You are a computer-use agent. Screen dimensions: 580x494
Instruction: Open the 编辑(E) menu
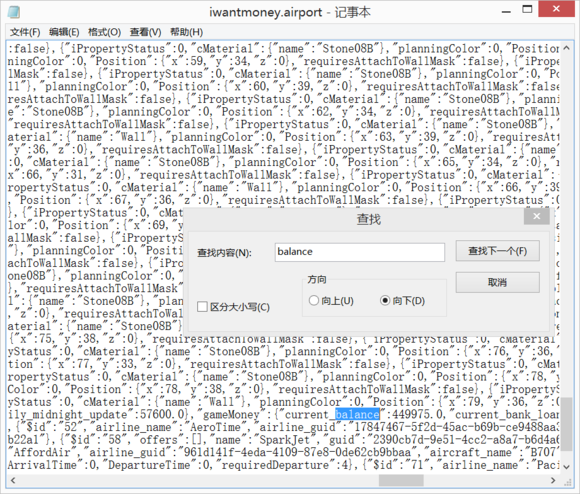(64, 32)
